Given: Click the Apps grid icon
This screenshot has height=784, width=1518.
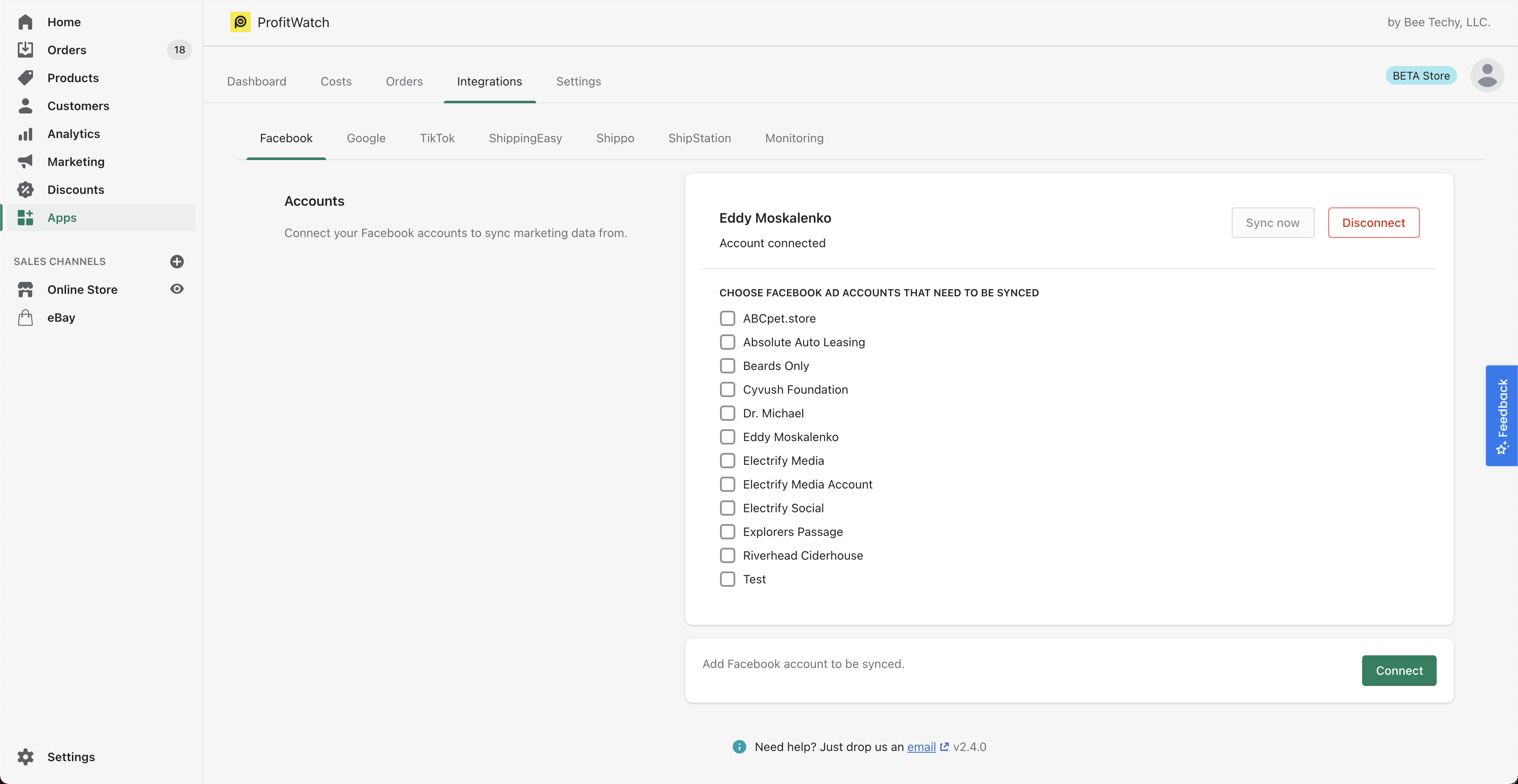Looking at the screenshot, I should 25,217.
